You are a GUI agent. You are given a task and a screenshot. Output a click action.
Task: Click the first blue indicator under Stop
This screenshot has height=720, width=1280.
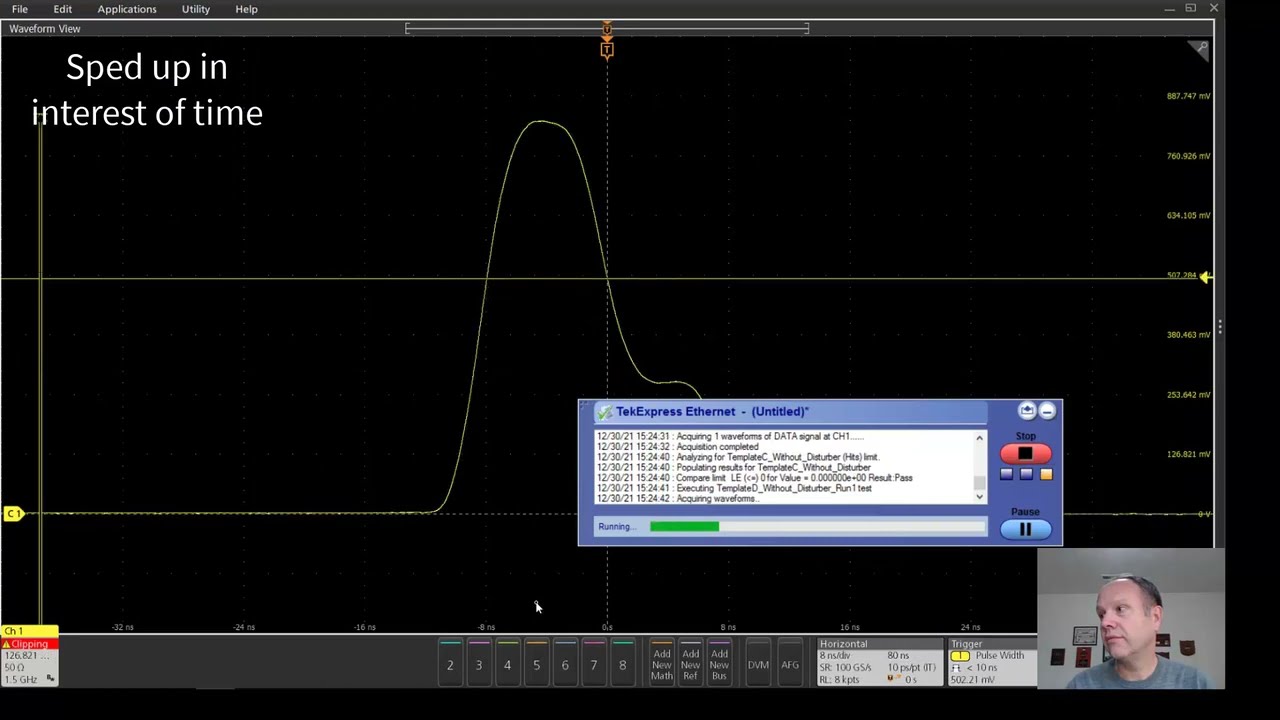pyautogui.click(x=1006, y=474)
